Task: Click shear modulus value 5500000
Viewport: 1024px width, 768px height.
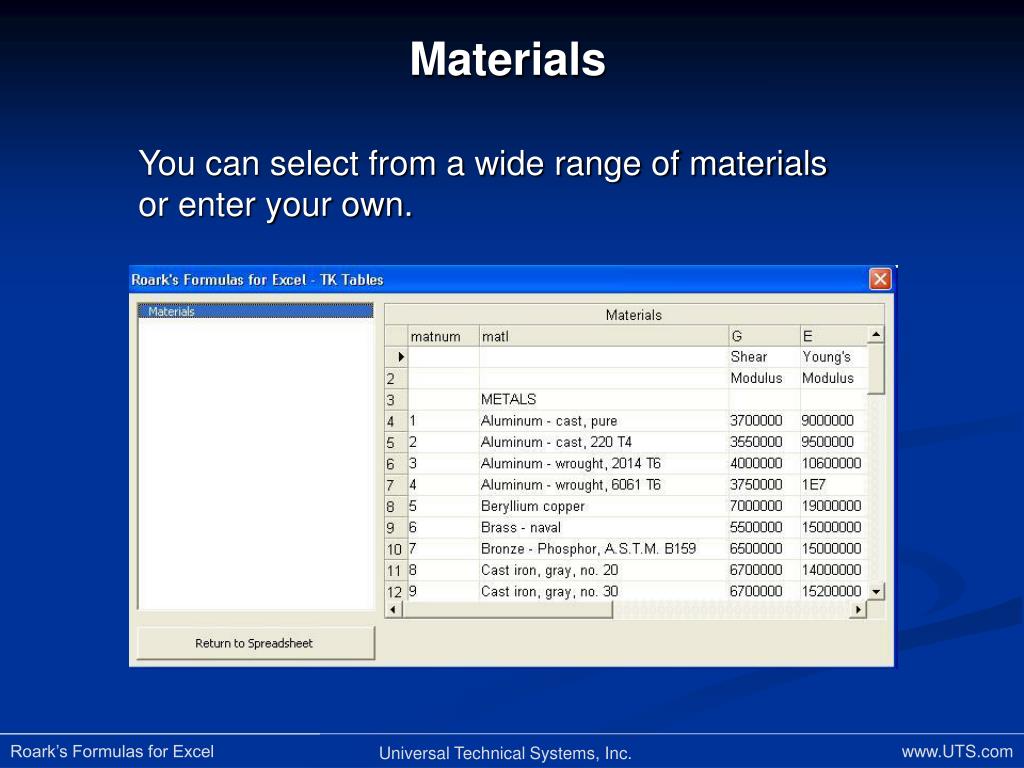Action: click(x=764, y=527)
